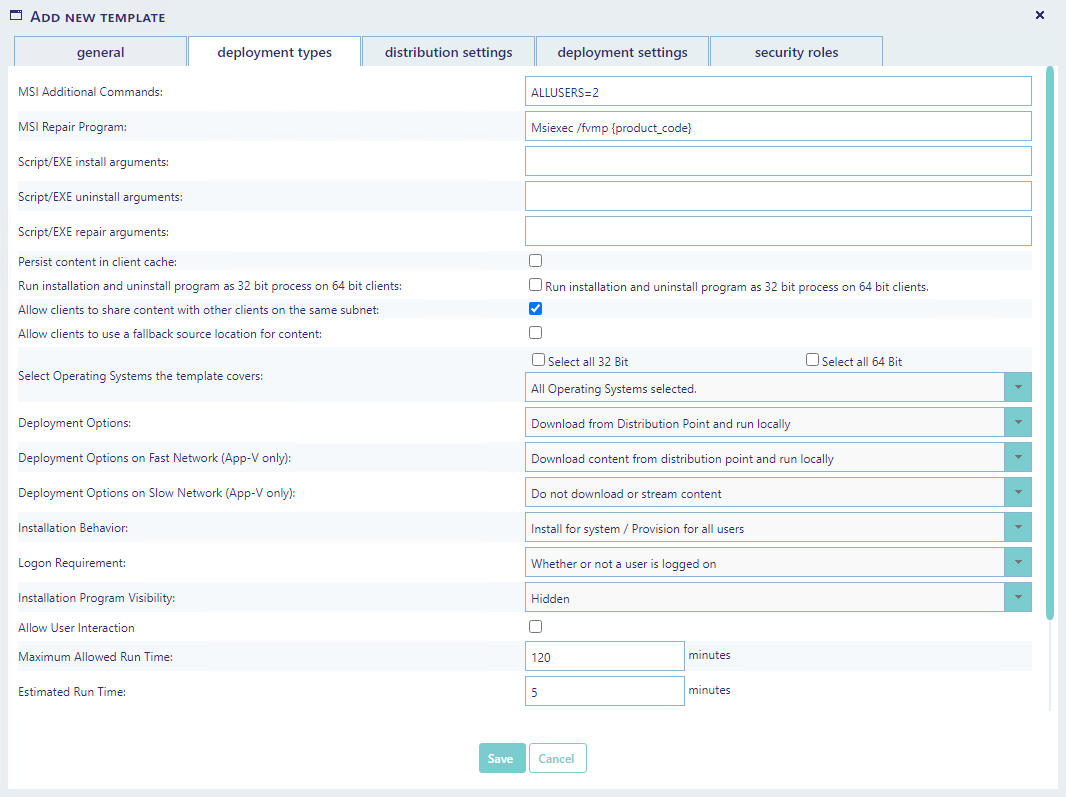Open Installation Program Visibility dropdown
Screen dimensions: 1066x797
(x=1017, y=598)
